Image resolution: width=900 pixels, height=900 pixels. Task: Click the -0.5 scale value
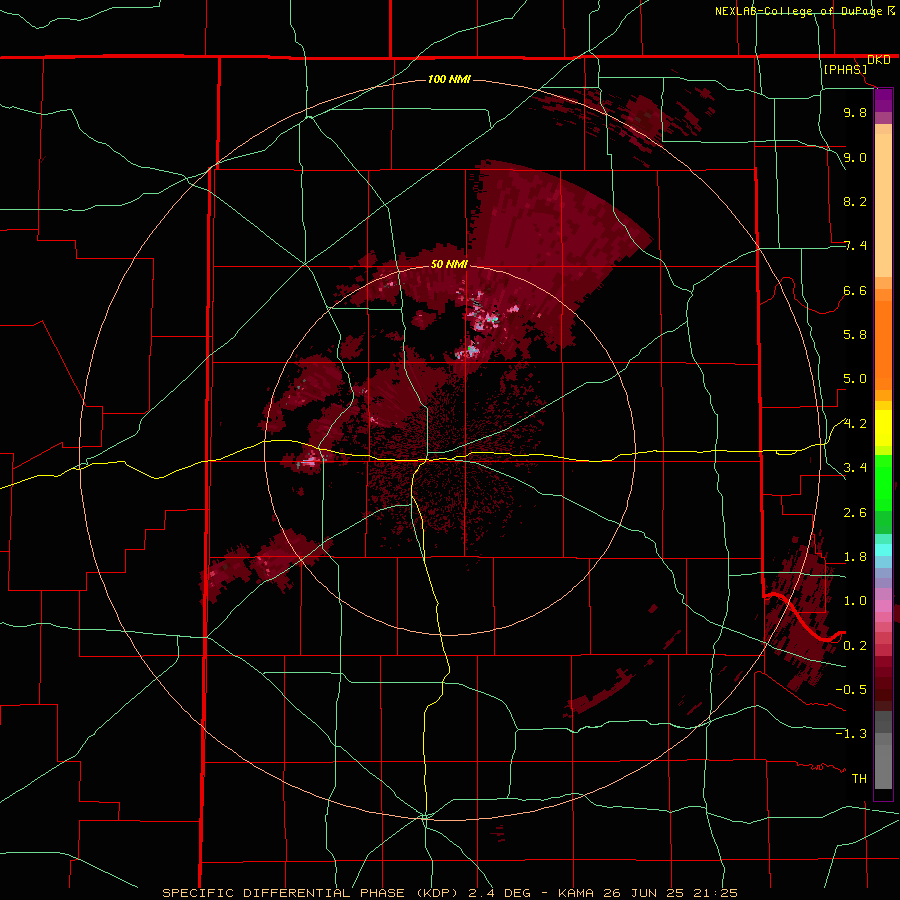(851, 690)
